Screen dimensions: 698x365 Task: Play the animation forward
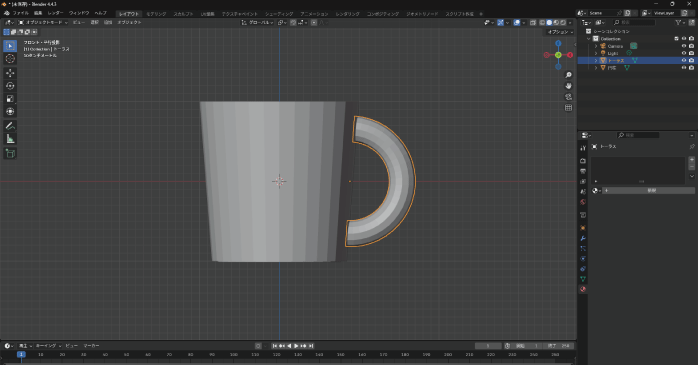(x=296, y=346)
